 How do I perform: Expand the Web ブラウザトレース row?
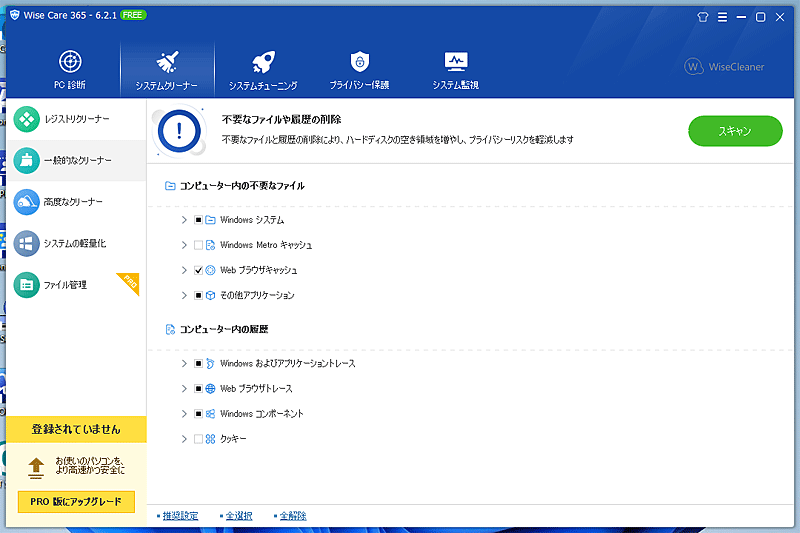pyautogui.click(x=184, y=389)
